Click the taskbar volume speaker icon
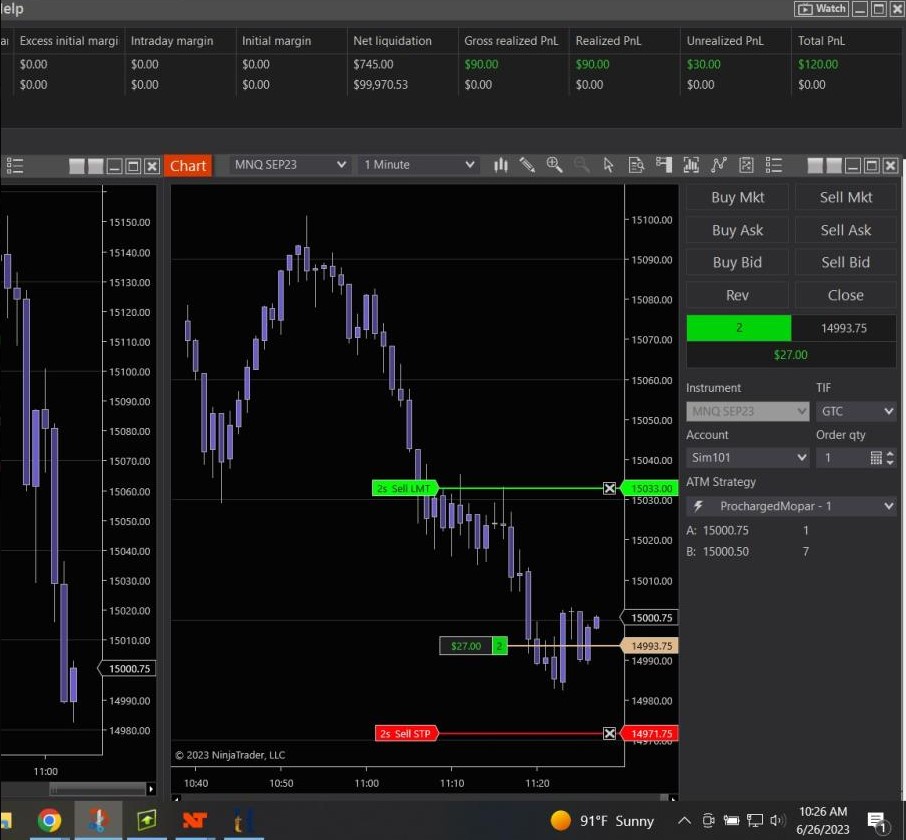906x840 pixels. [x=777, y=820]
